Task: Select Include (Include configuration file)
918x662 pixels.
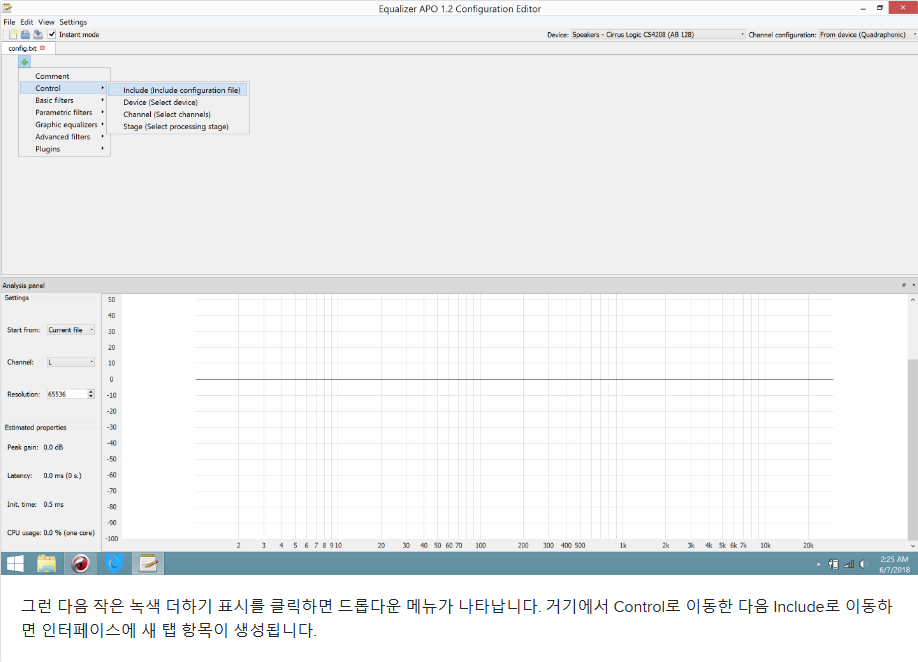Action: click(x=179, y=90)
